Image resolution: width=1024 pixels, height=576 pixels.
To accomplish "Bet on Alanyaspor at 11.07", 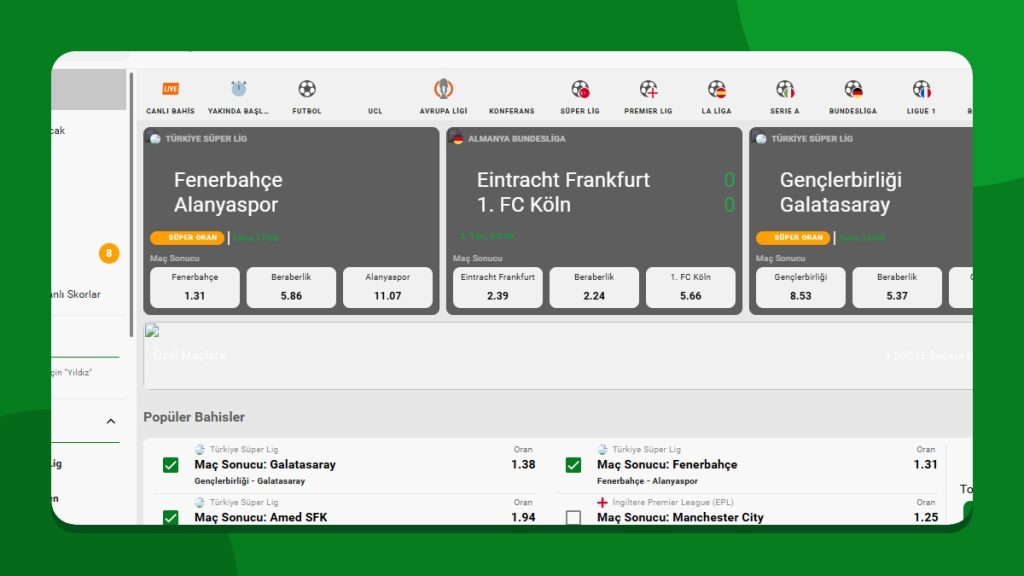I will click(x=387, y=287).
